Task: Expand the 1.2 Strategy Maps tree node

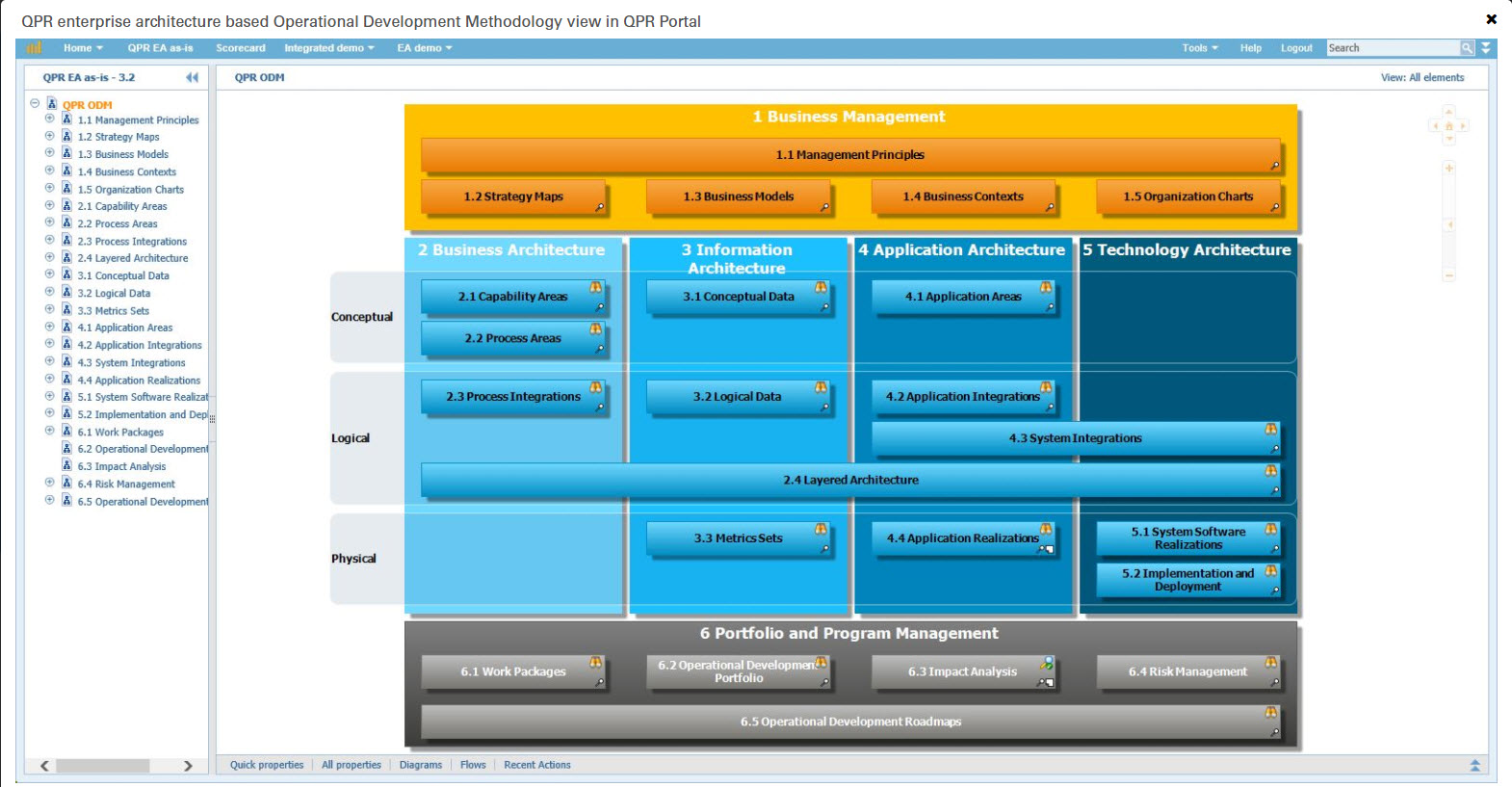Action: 50,136
